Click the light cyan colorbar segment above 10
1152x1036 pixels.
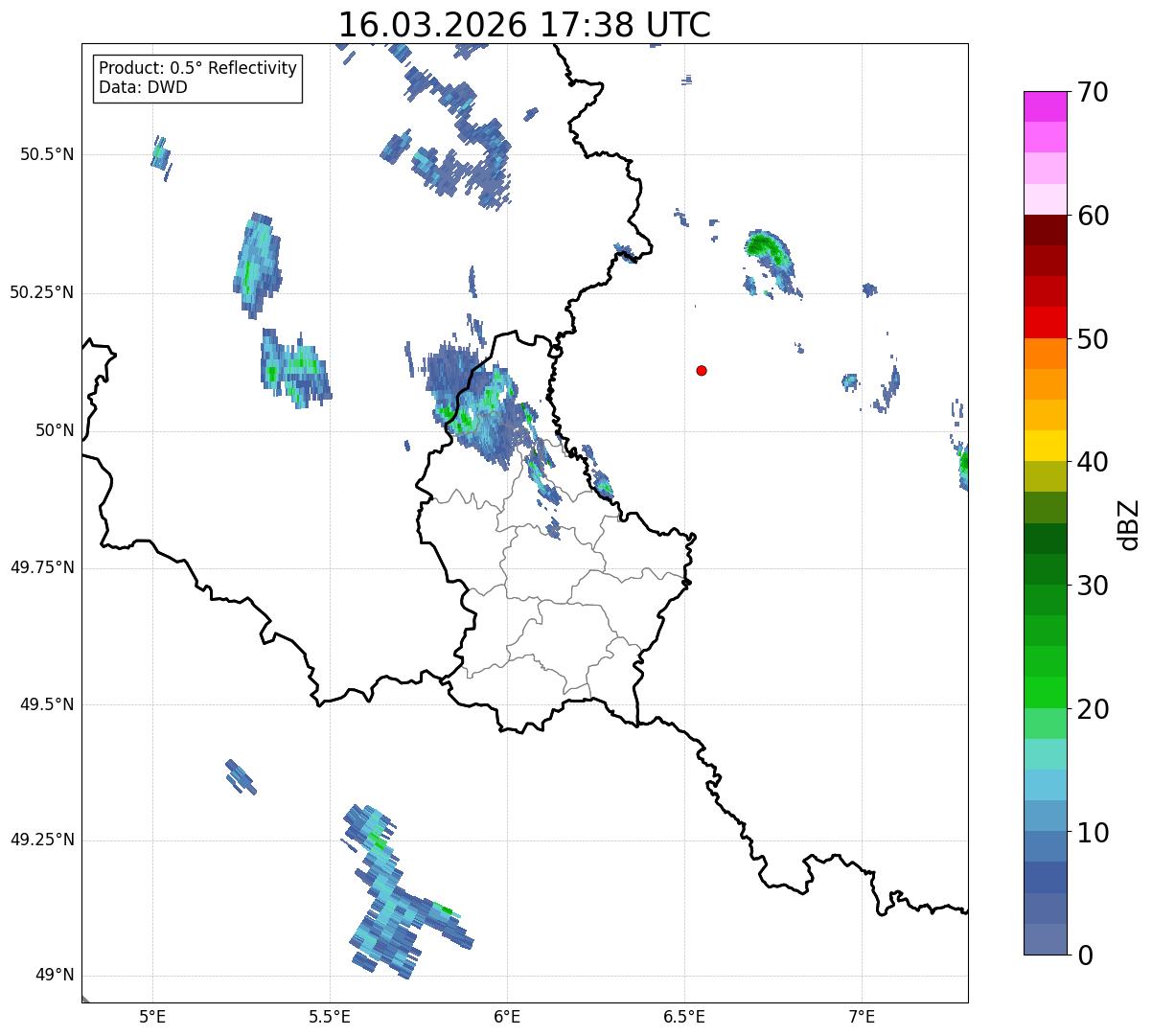click(x=1044, y=785)
